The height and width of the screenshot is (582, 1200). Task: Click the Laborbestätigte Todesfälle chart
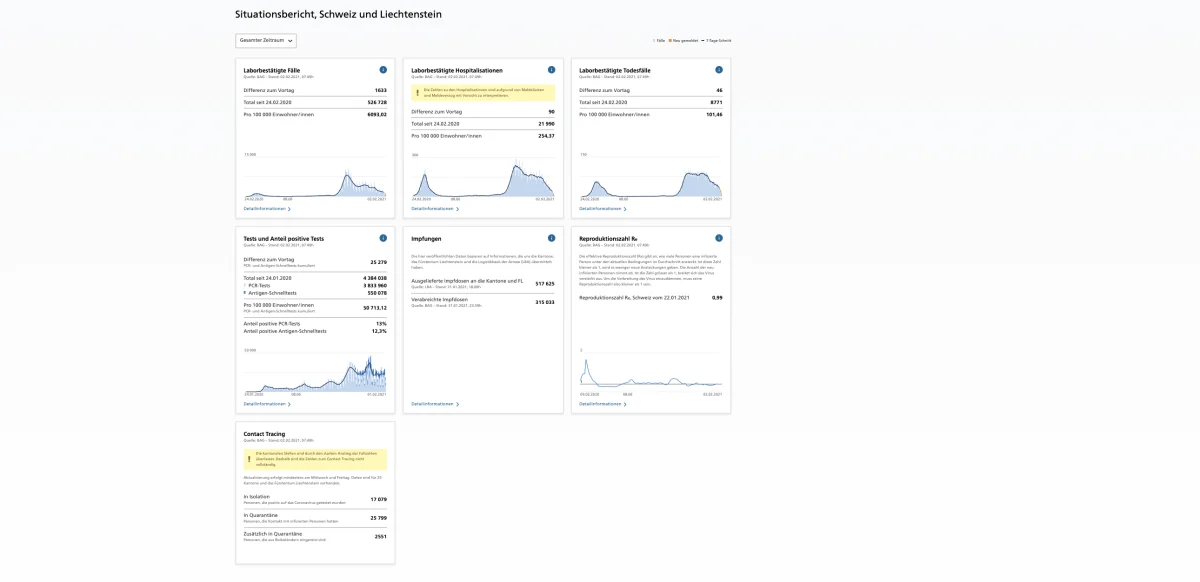pos(651,177)
